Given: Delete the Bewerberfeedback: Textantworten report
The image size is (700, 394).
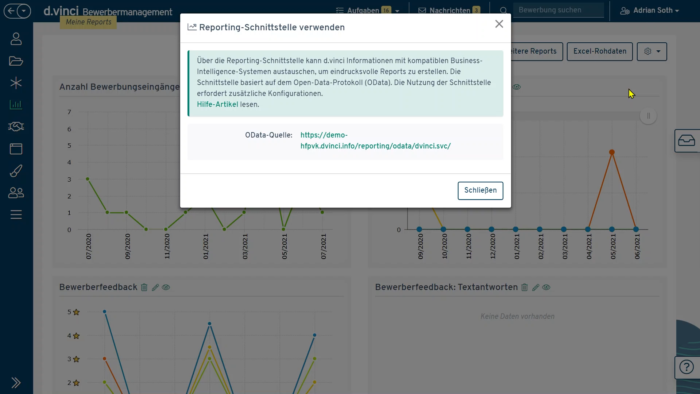Looking at the screenshot, I should [x=525, y=287].
